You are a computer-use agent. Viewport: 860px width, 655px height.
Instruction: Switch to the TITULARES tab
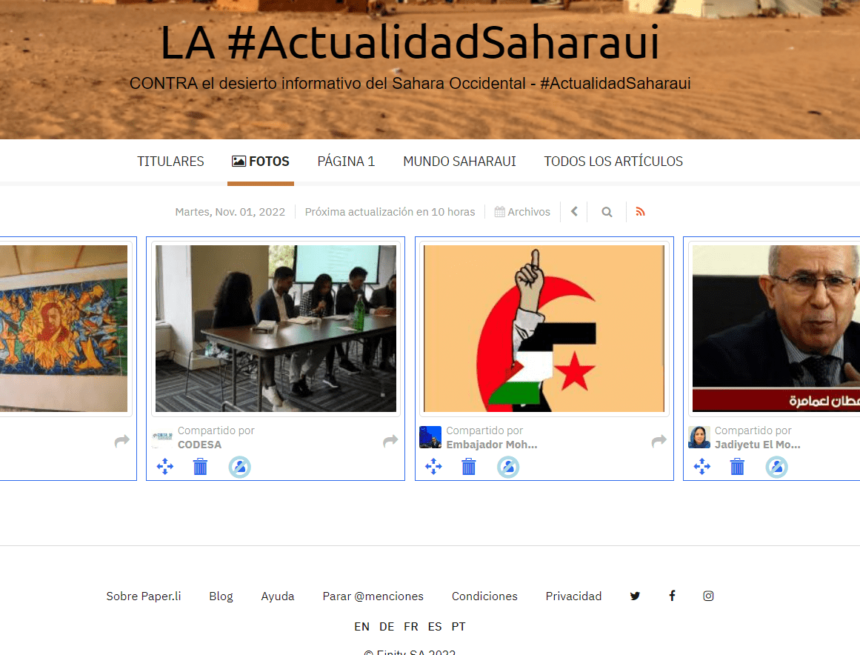[x=170, y=161]
